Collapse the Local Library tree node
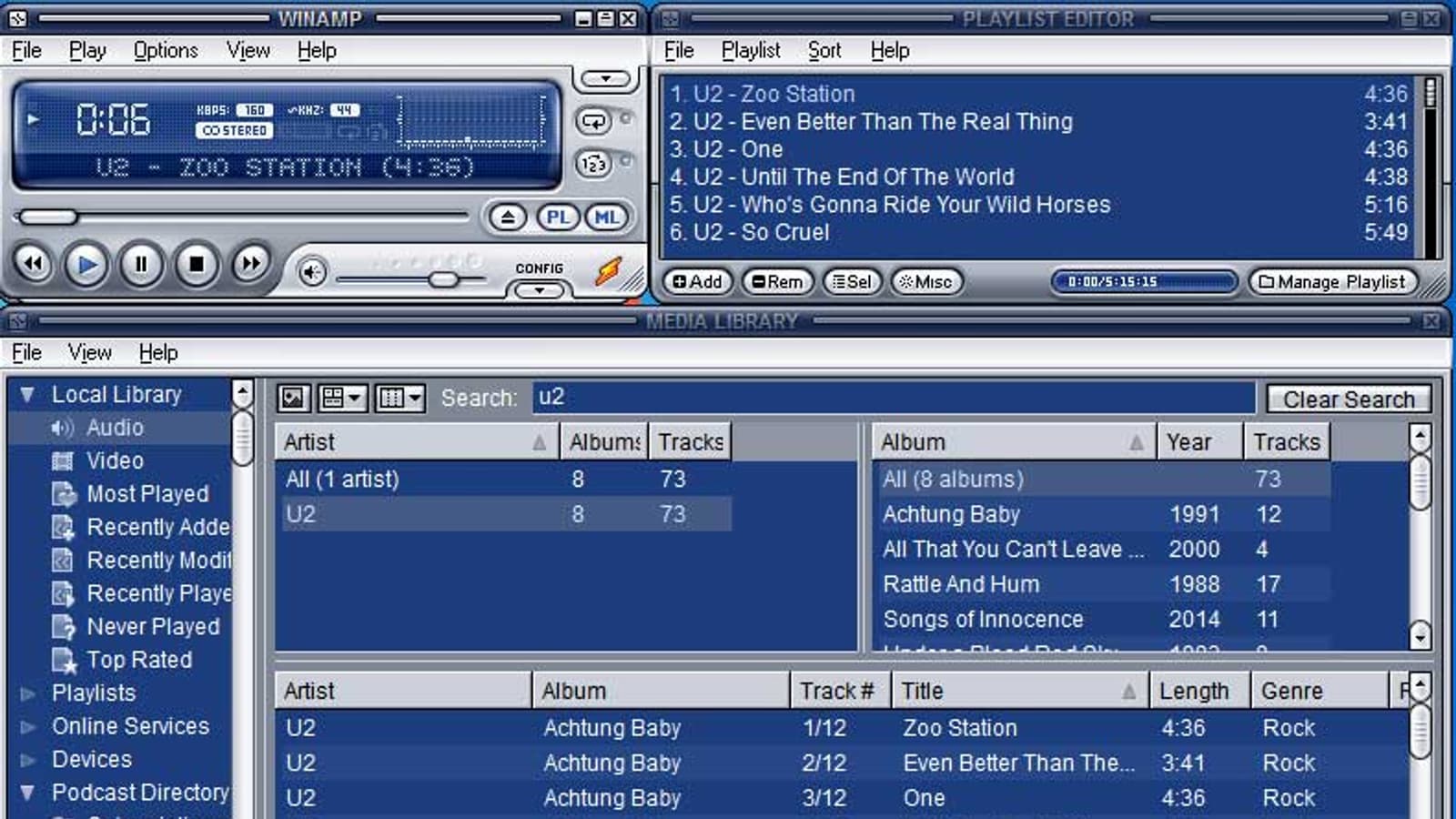Image resolution: width=1456 pixels, height=819 pixels. point(27,395)
